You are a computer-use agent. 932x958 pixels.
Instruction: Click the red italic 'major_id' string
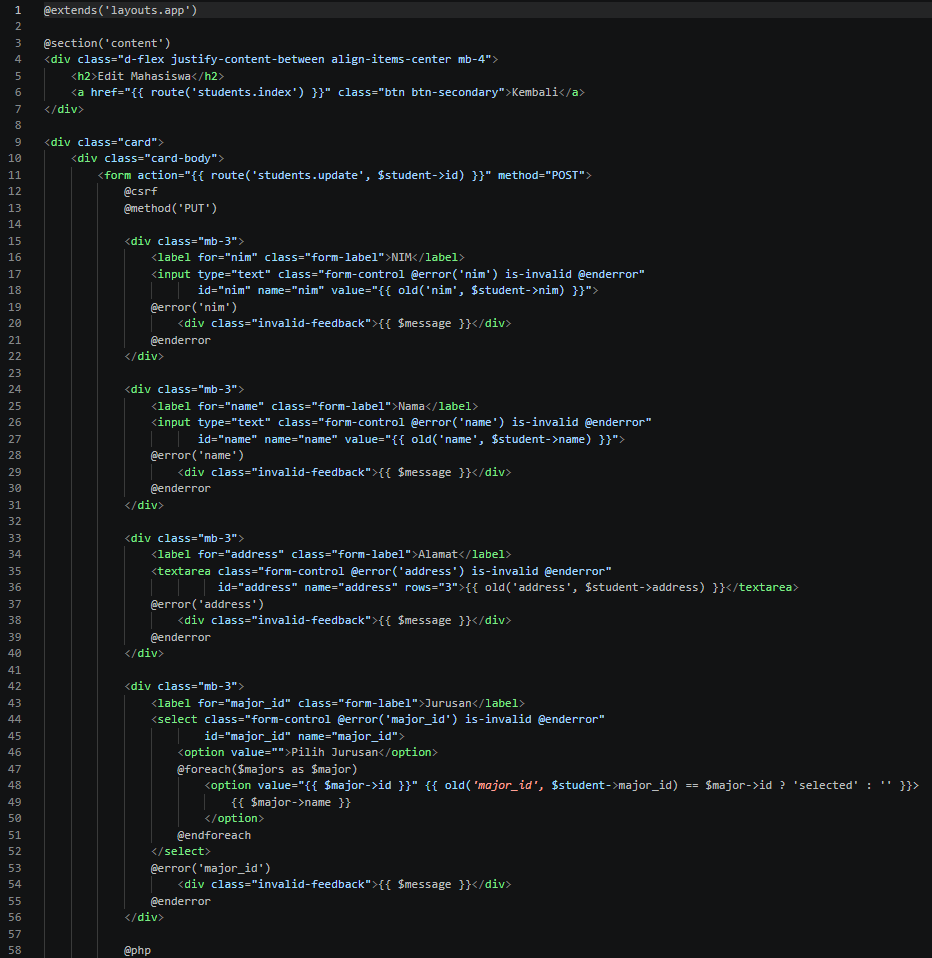tap(505, 785)
